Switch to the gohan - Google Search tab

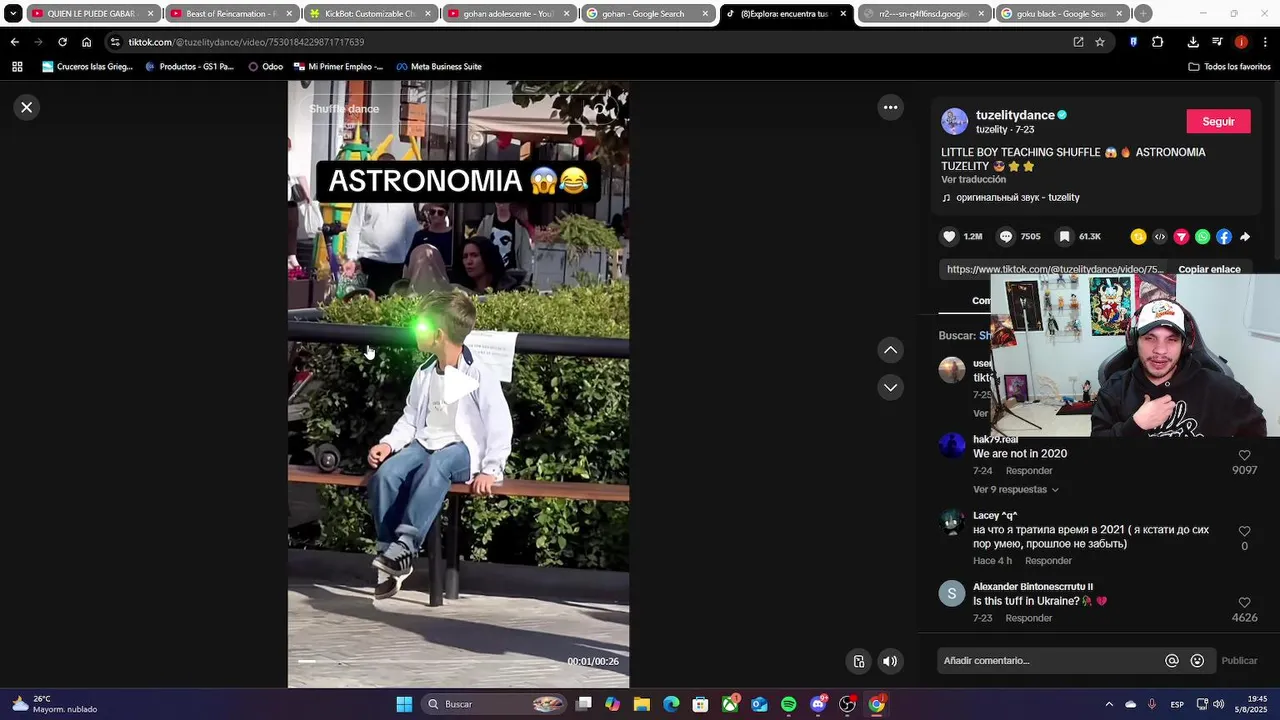647,14
